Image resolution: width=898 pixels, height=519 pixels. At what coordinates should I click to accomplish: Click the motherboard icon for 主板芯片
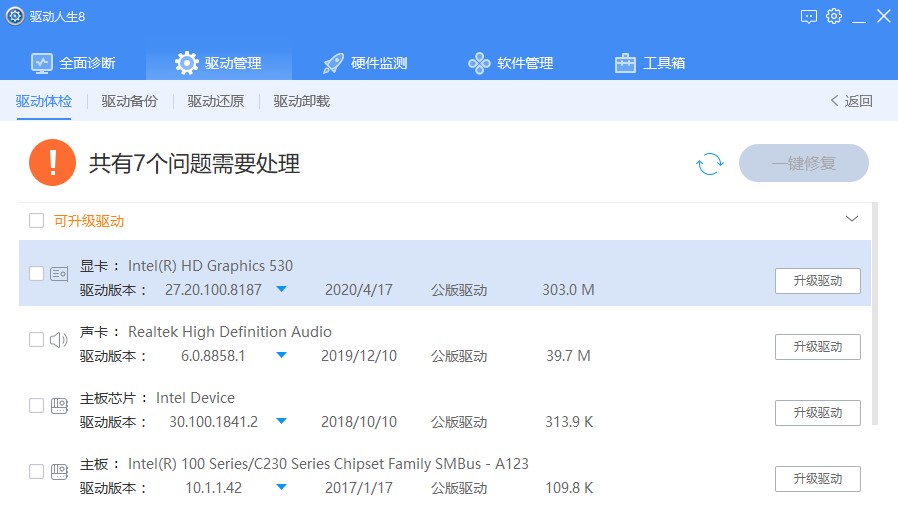point(60,406)
